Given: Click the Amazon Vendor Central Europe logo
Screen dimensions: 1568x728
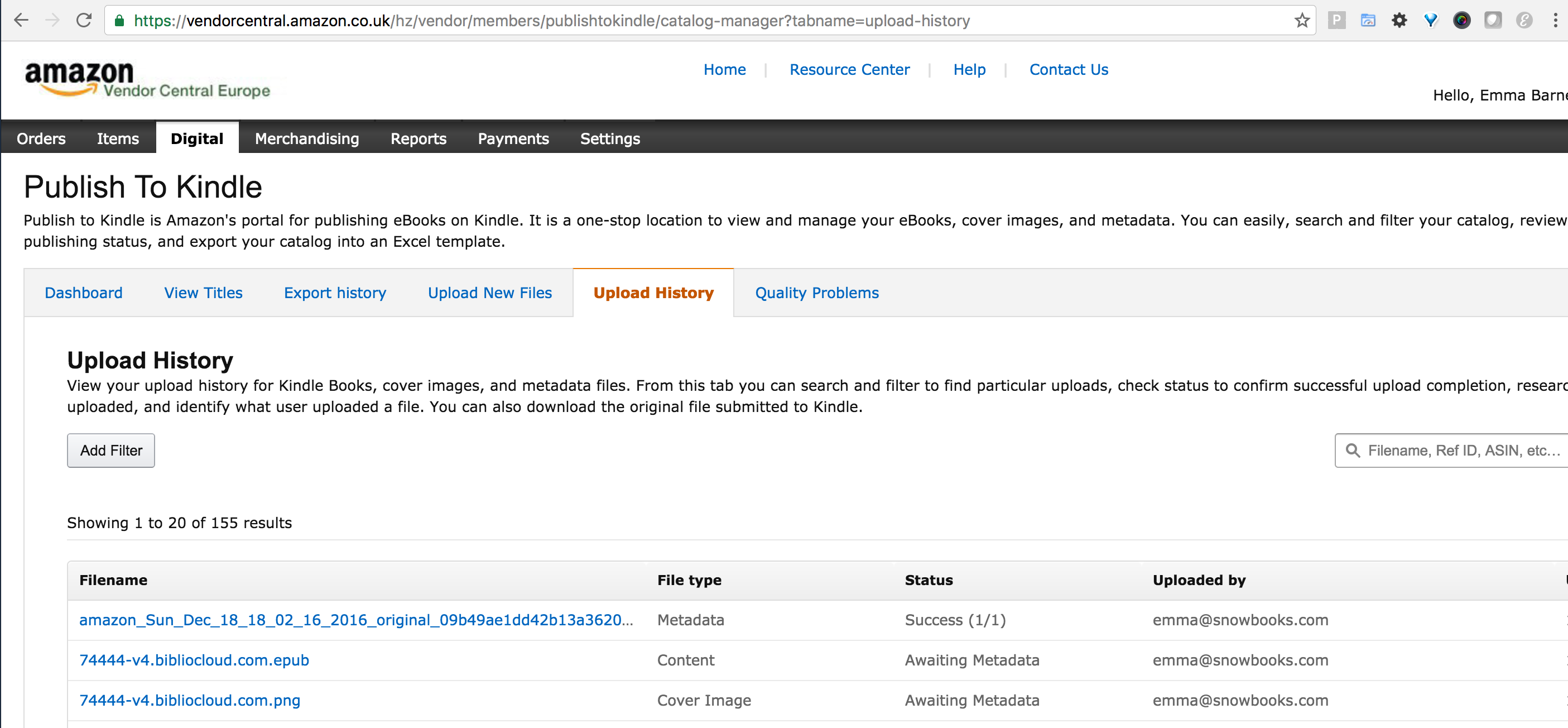Looking at the screenshot, I should pos(147,80).
